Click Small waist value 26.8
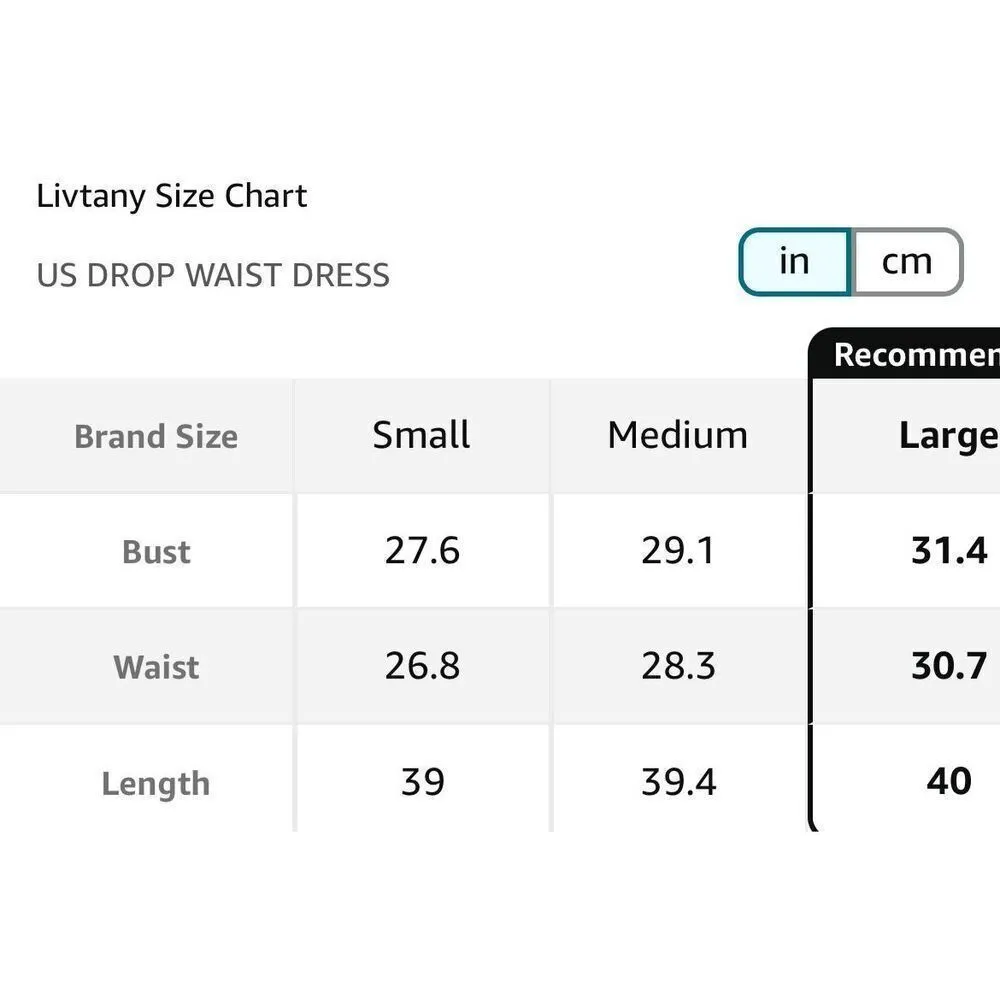 click(x=422, y=666)
